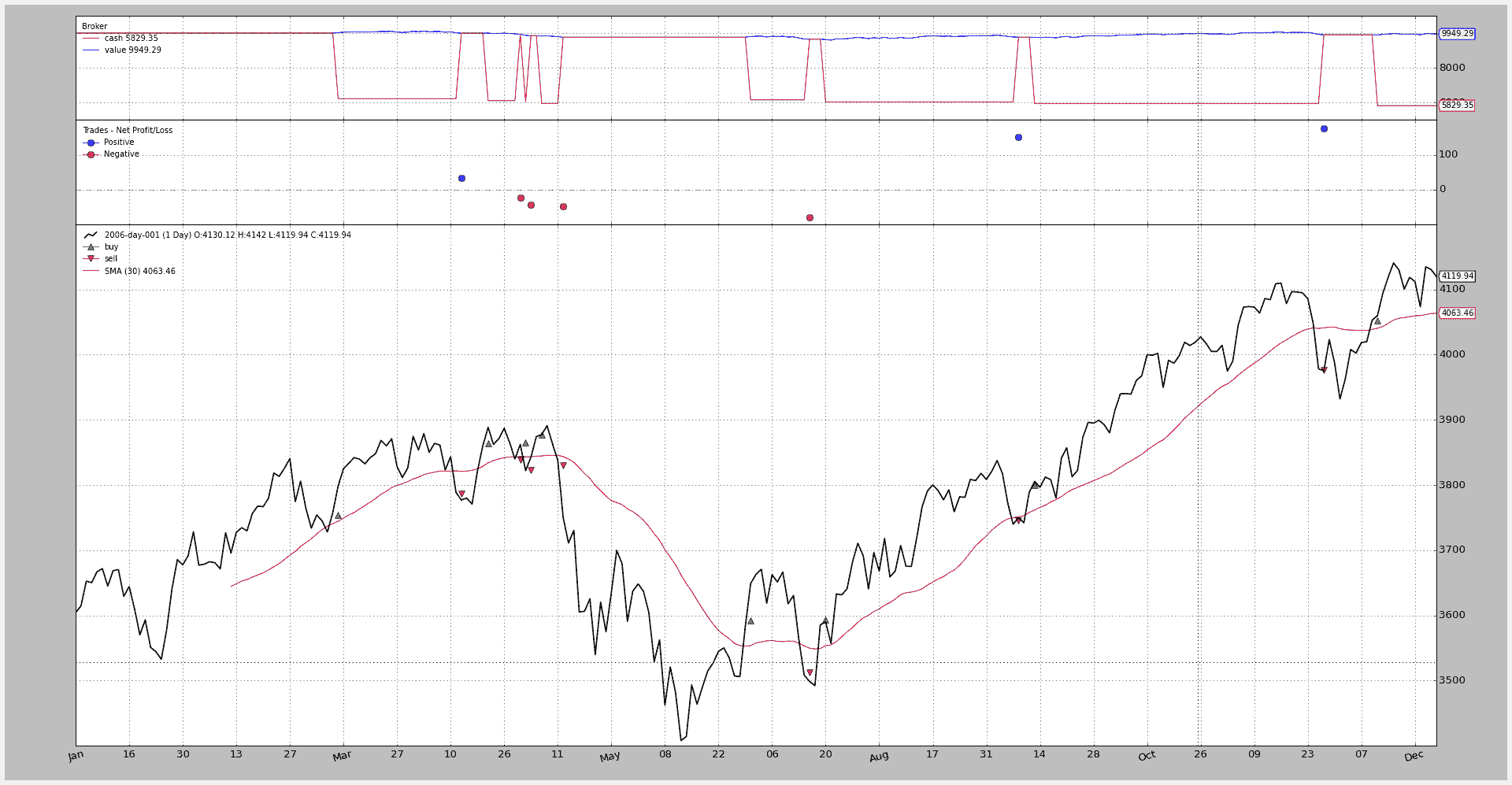Click the '2006-day-001 (1 Day)' OHLC legend text

228,235
